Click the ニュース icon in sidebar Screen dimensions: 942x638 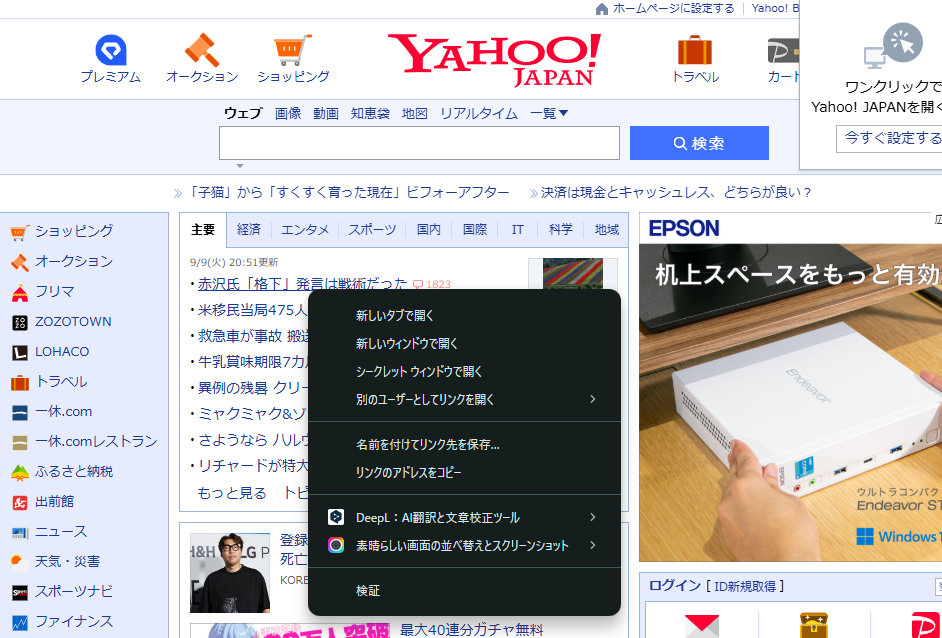point(20,533)
